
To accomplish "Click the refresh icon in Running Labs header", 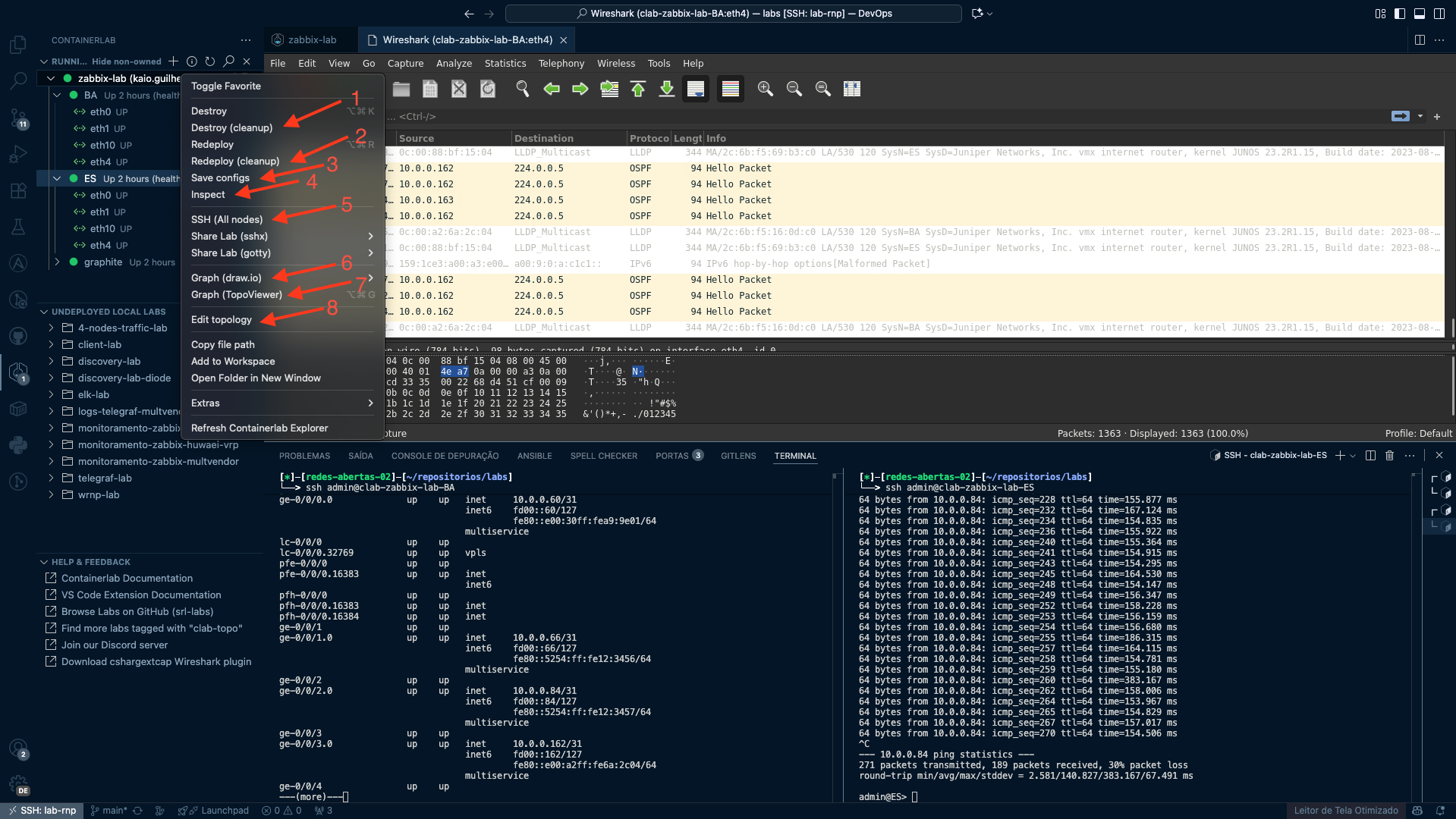I will (210, 61).
